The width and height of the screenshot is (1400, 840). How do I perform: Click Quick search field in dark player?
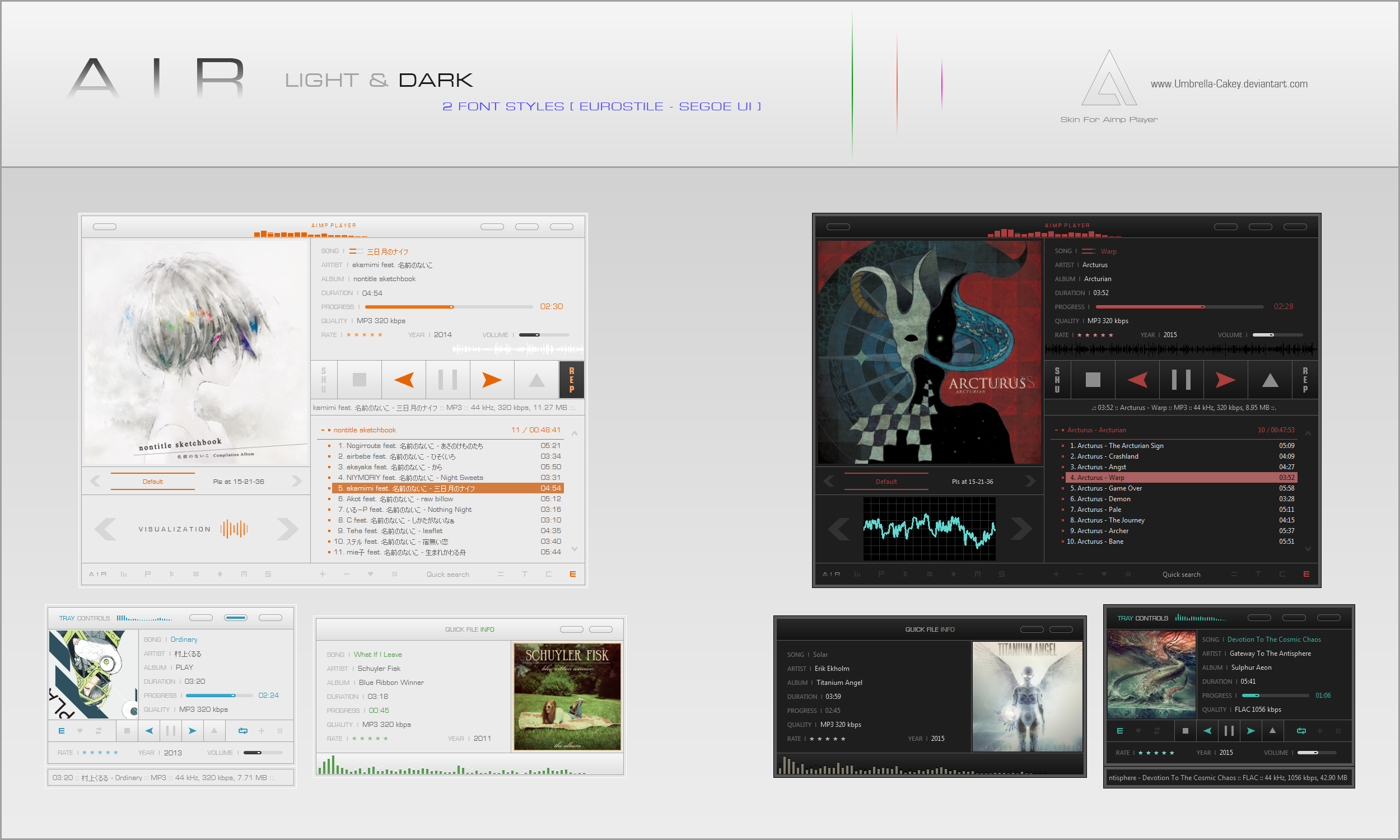pyautogui.click(x=1181, y=574)
